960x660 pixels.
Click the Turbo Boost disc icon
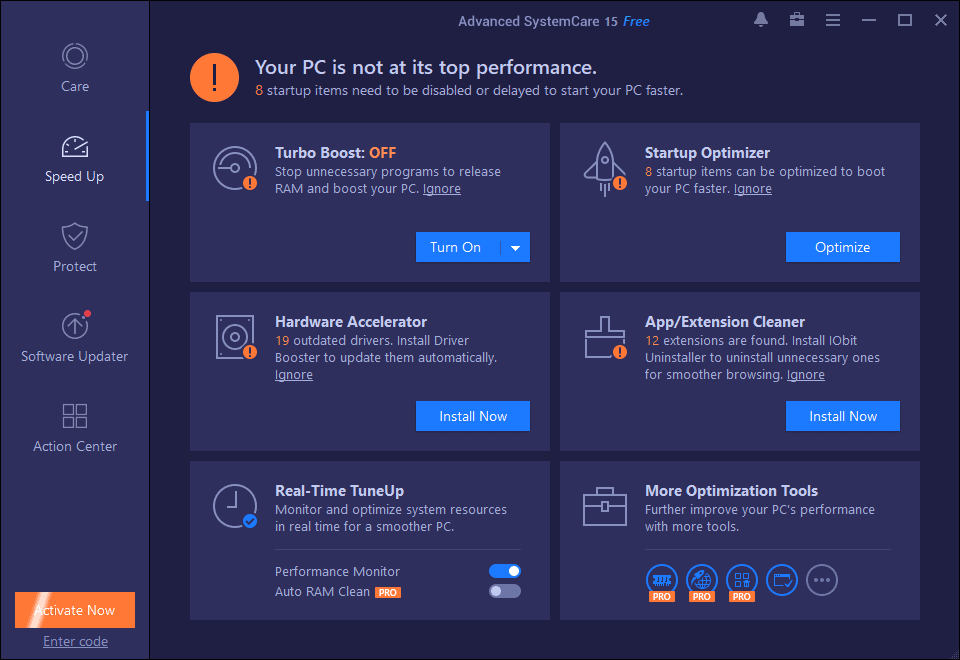pyautogui.click(x=235, y=168)
